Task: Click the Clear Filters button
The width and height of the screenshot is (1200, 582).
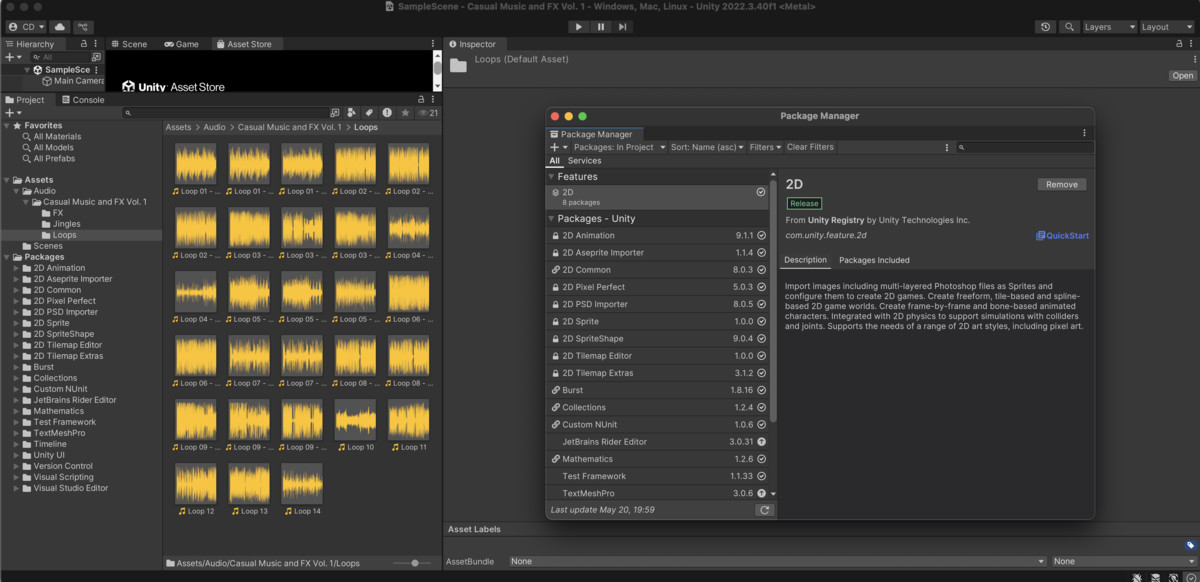Action: pyautogui.click(x=810, y=147)
